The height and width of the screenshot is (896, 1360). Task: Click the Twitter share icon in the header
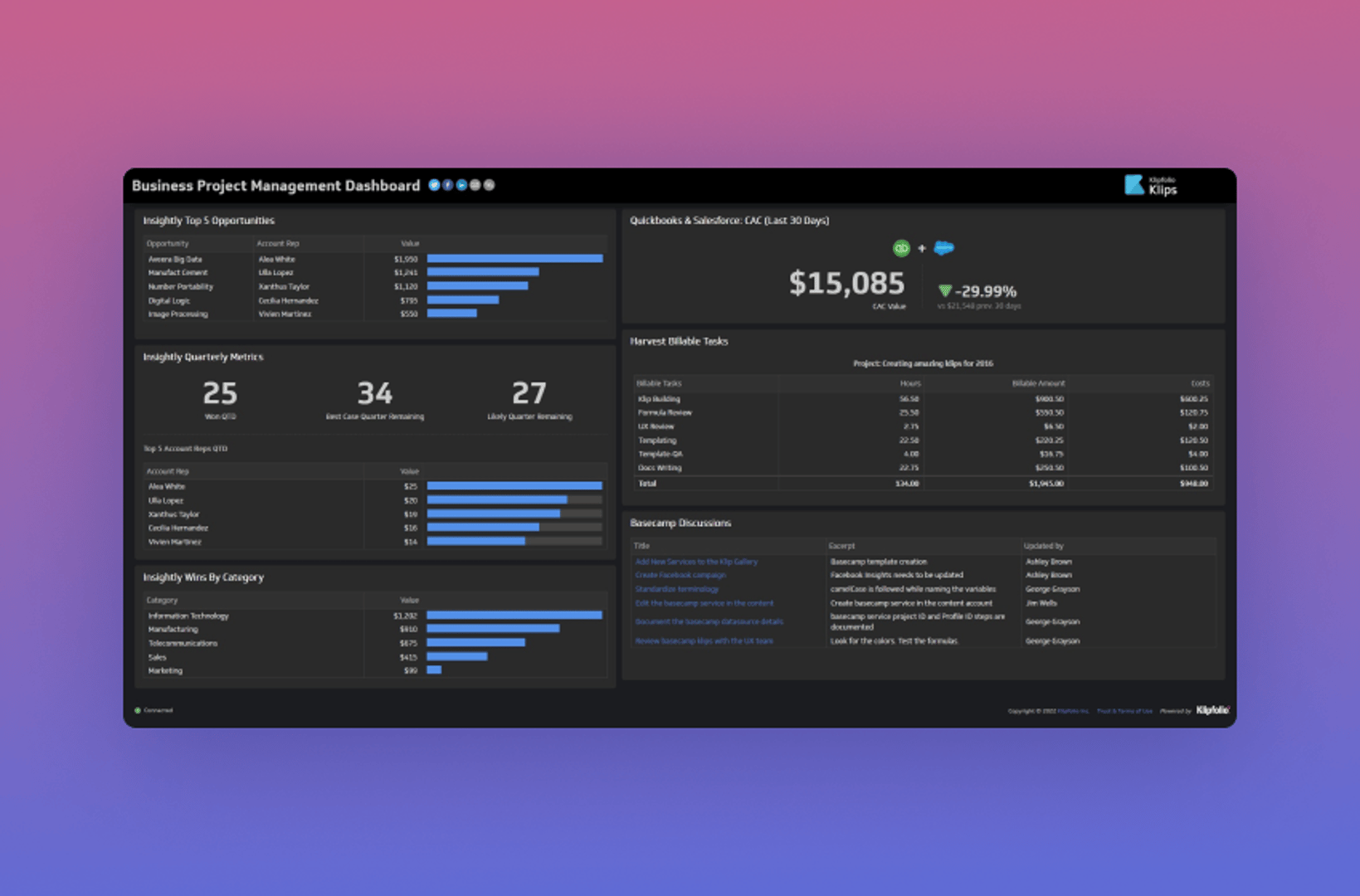pos(434,185)
